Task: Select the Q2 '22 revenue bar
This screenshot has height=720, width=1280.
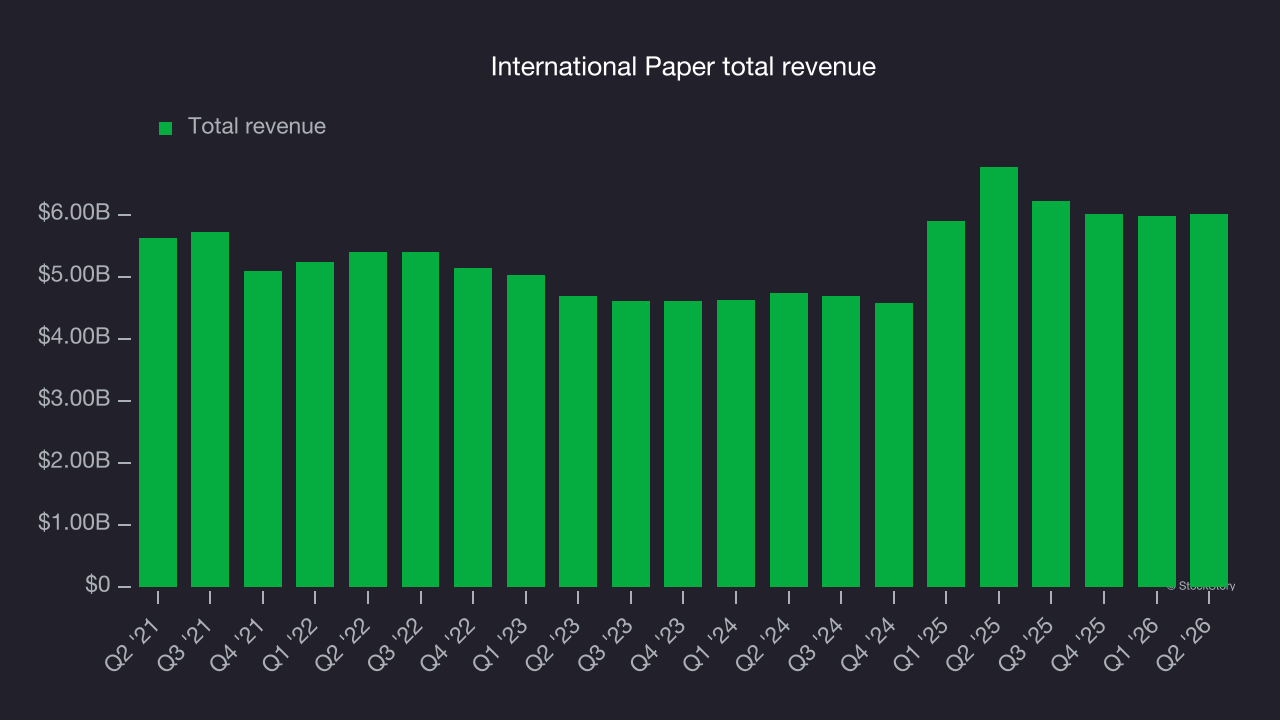Action: (368, 419)
